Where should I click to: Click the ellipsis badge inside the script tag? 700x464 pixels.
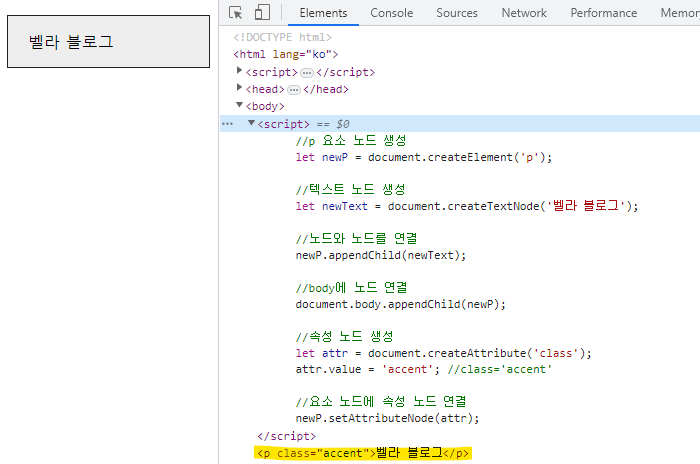coord(307,73)
